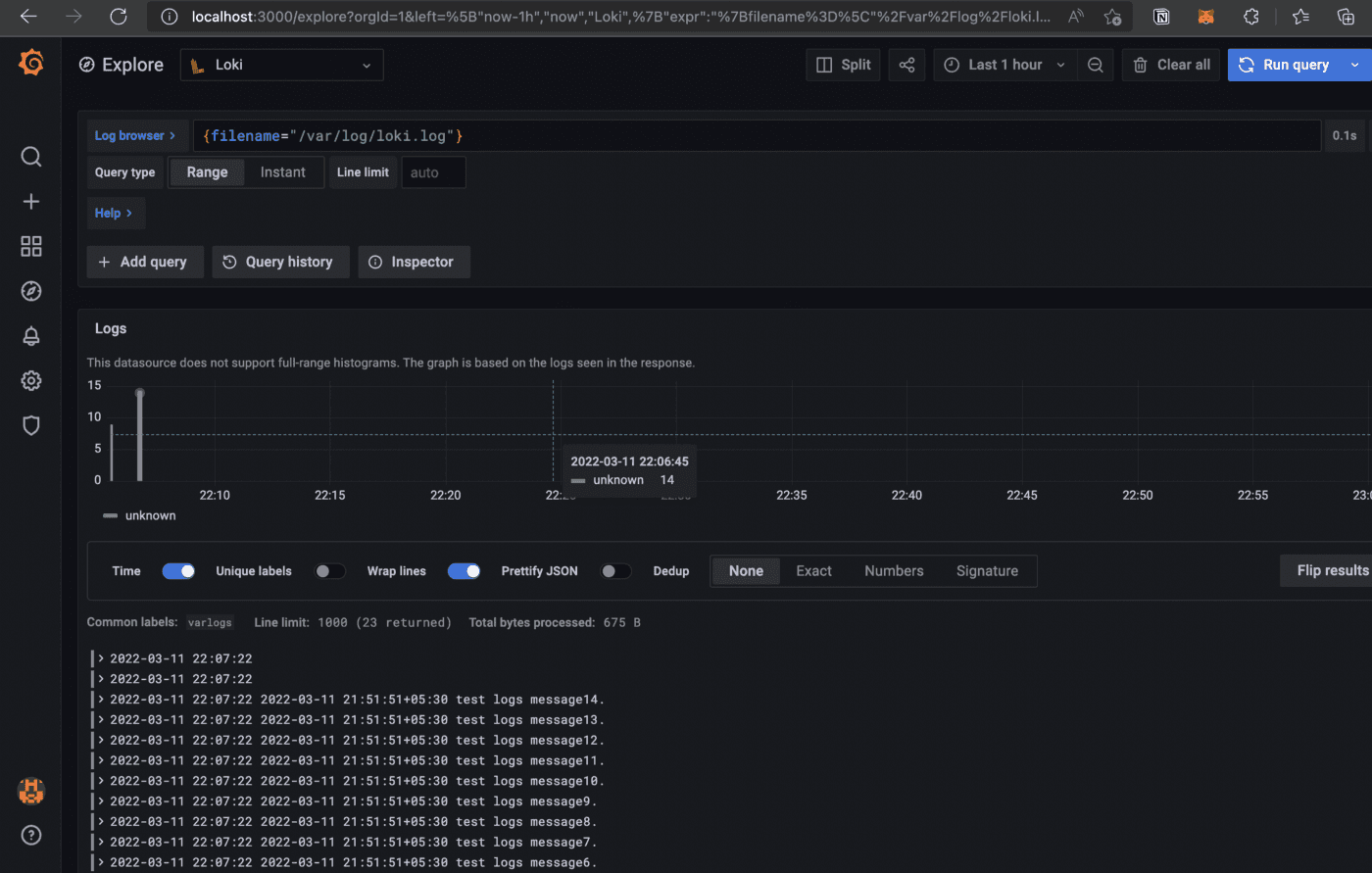The height and width of the screenshot is (873, 1372).
Task: Click the zoom out time range icon
Action: pyautogui.click(x=1096, y=64)
